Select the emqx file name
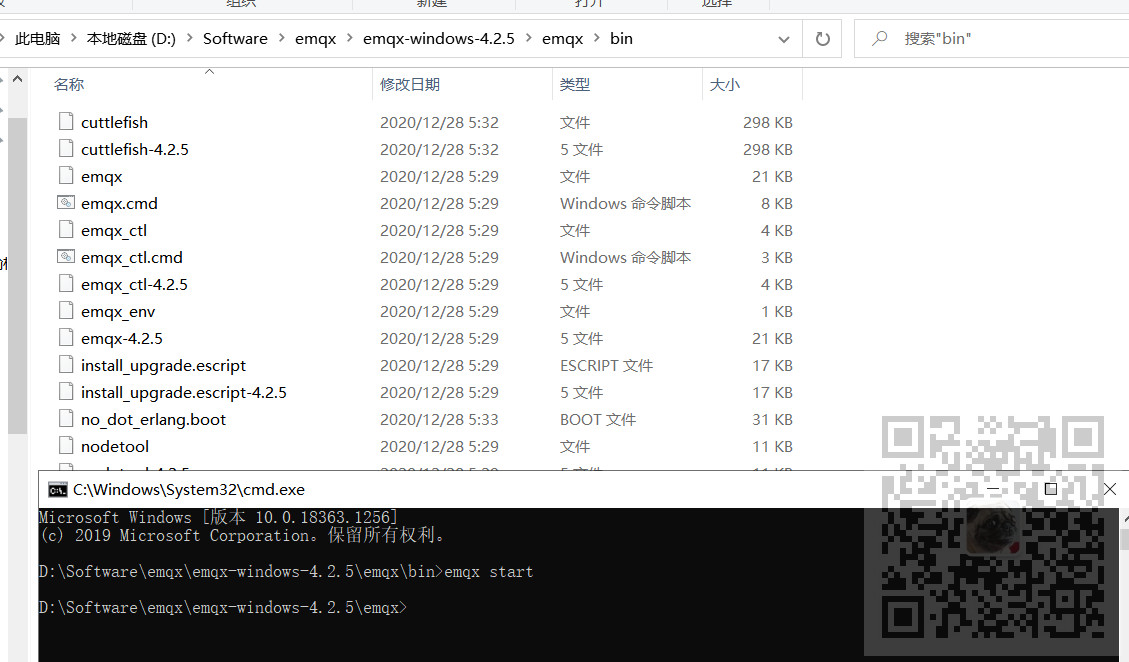 click(x=102, y=176)
